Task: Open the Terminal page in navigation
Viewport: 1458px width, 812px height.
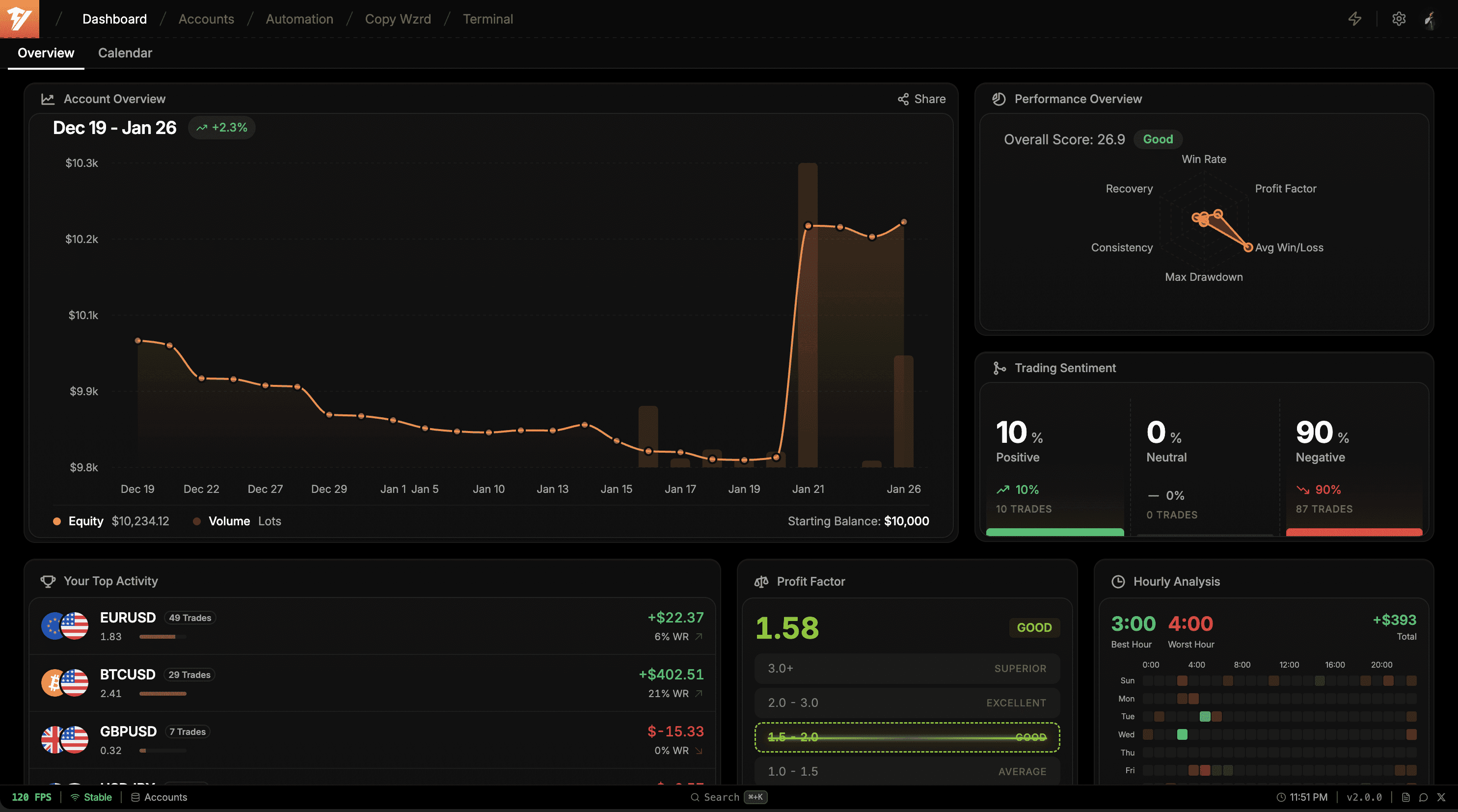Action: pyautogui.click(x=487, y=19)
